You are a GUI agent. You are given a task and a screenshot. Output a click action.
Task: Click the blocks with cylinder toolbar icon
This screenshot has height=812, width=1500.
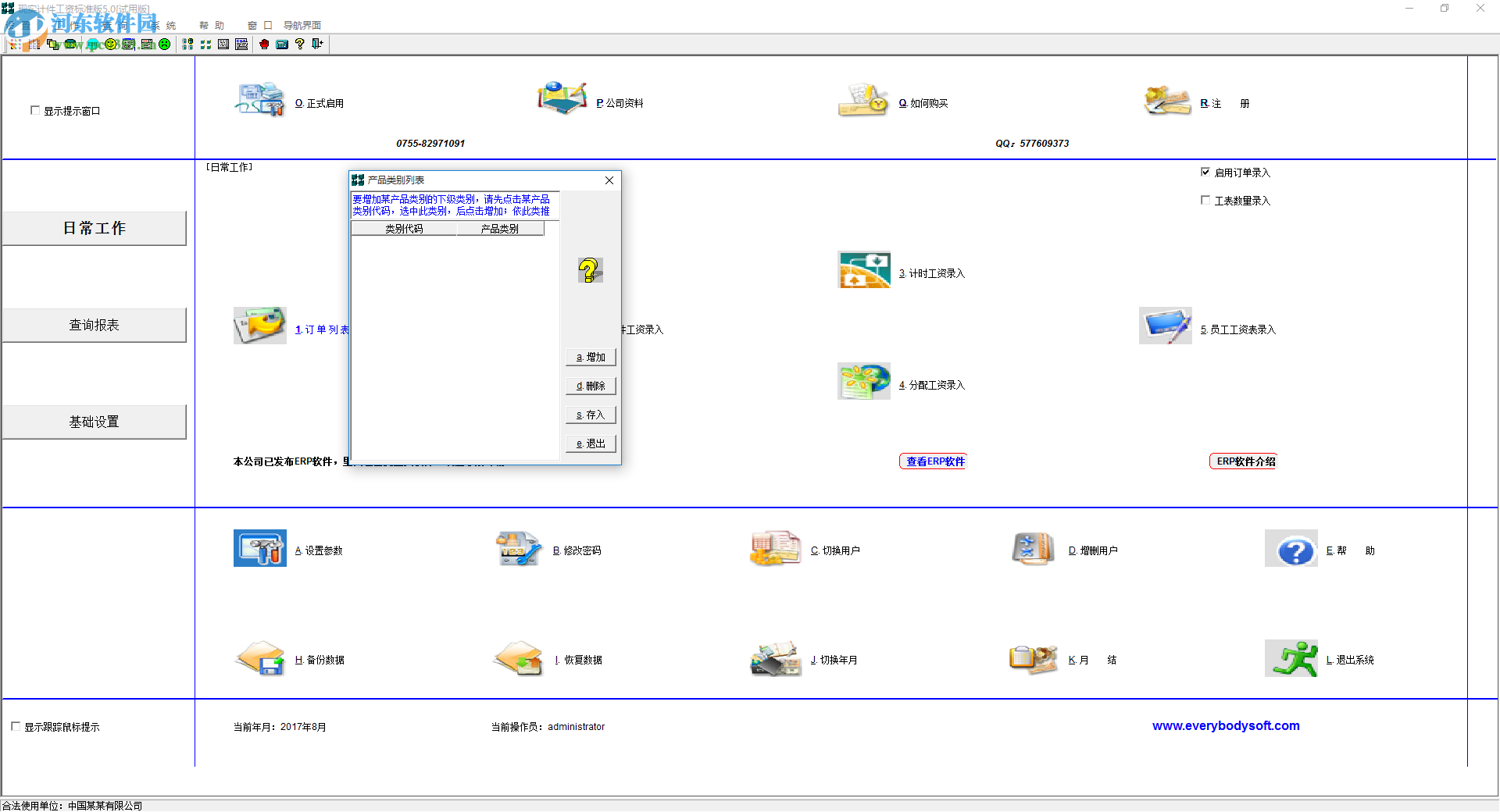(187, 45)
